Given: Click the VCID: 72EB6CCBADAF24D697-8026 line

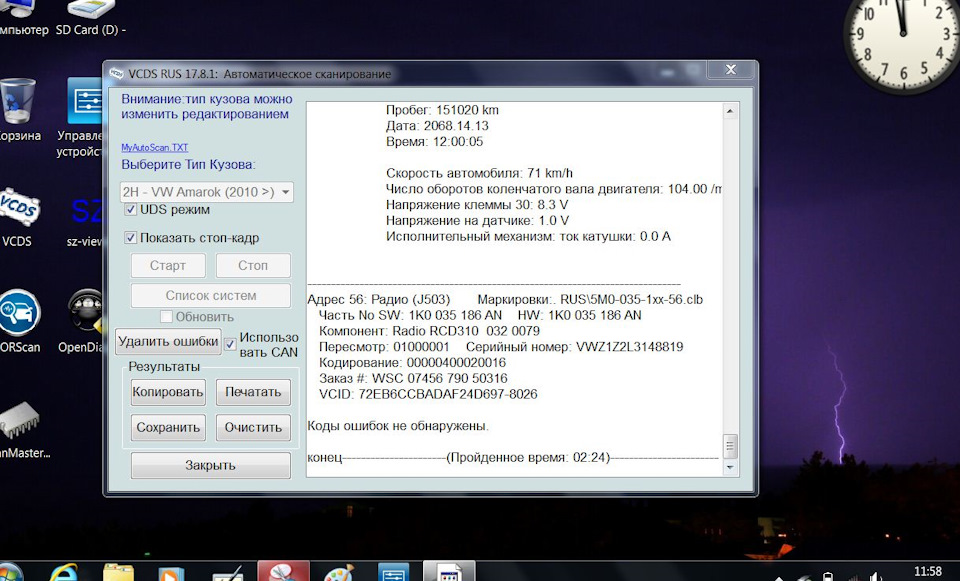Looking at the screenshot, I should (x=428, y=394).
